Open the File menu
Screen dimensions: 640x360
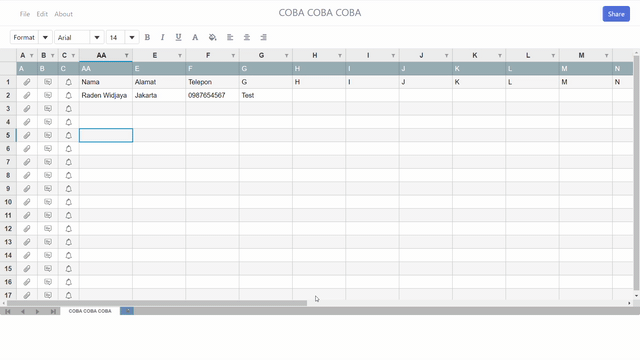pyautogui.click(x=24, y=14)
